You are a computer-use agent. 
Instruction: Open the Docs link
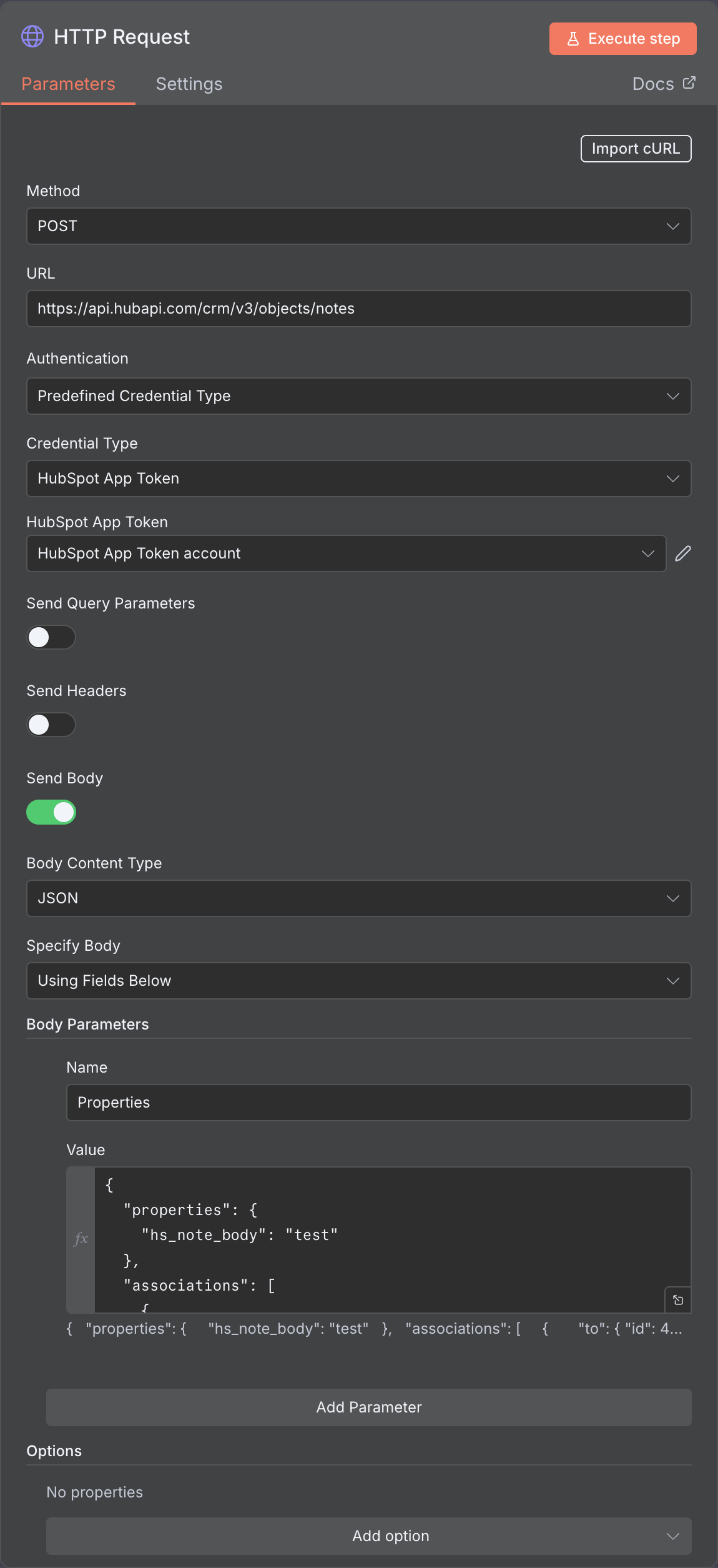664,84
